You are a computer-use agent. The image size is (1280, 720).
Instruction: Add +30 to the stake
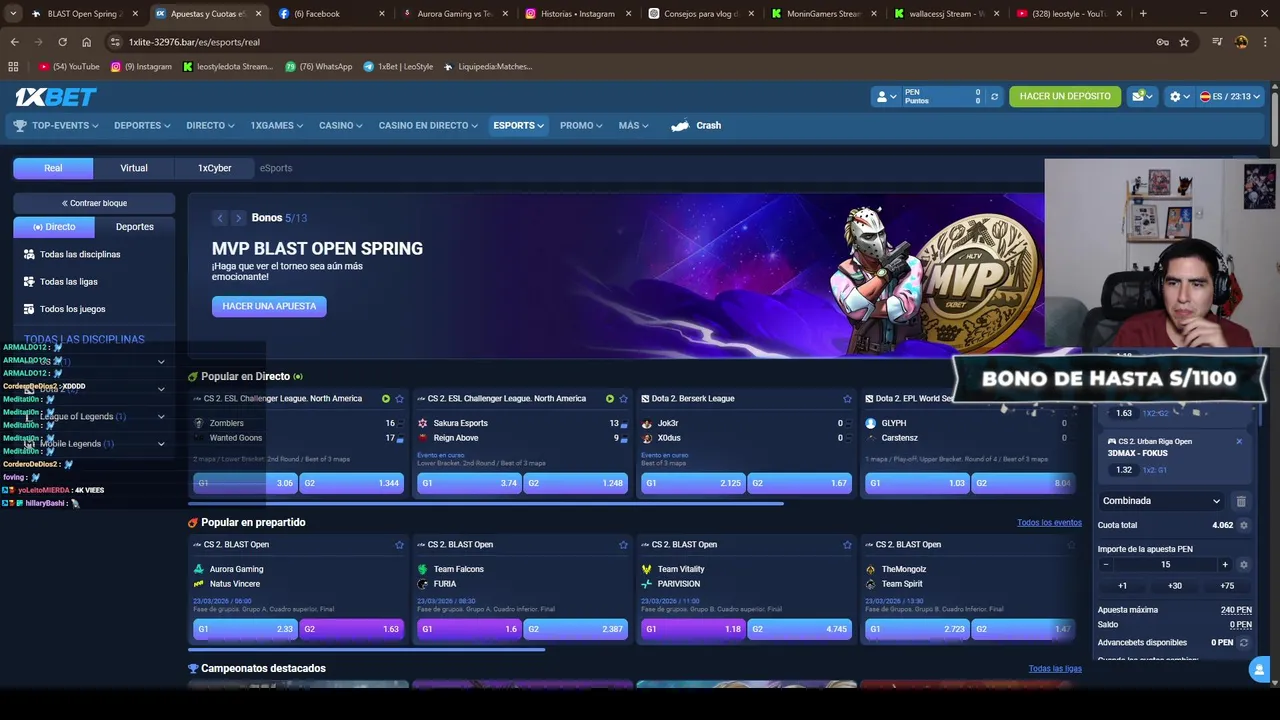tap(1174, 586)
